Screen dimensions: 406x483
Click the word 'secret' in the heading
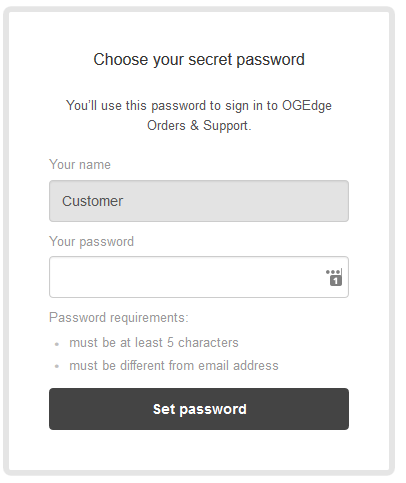coord(210,60)
